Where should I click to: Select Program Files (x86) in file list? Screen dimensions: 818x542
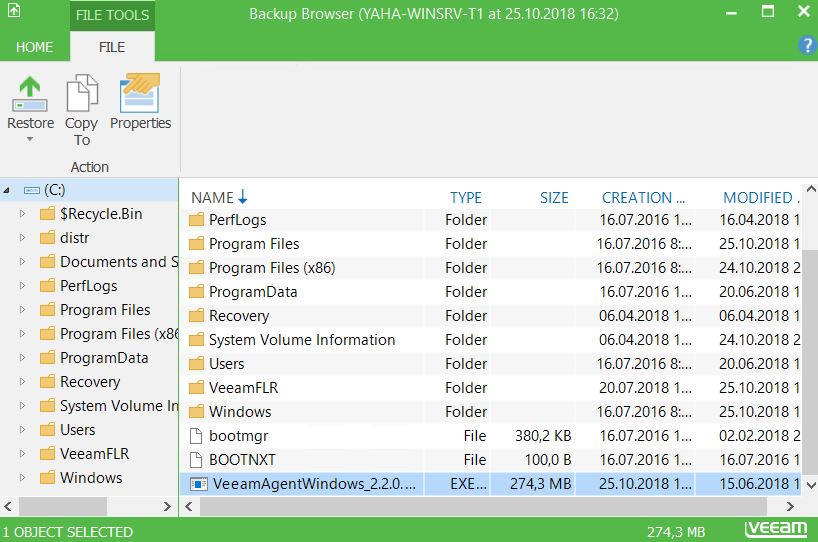[490, 268]
